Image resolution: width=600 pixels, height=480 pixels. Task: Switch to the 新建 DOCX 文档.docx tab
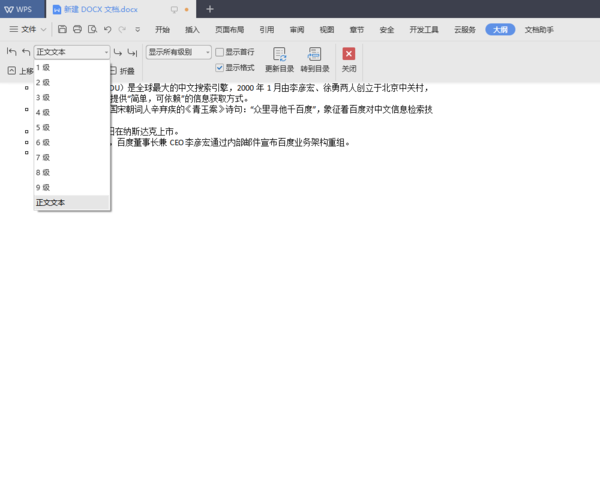click(x=101, y=9)
